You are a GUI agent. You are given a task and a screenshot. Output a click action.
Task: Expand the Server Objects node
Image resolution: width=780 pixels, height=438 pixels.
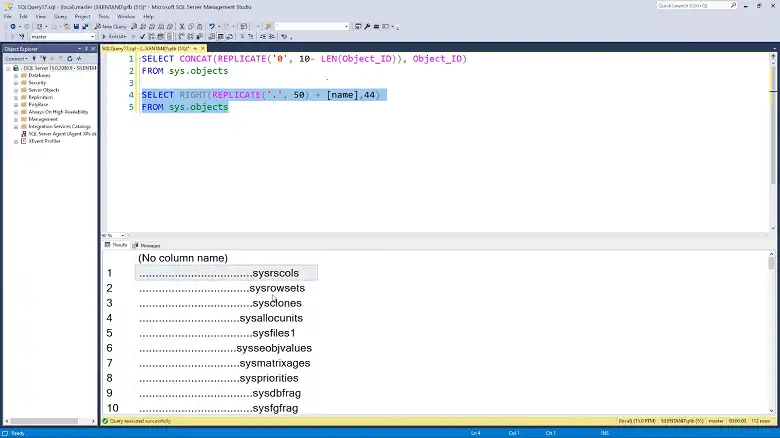(x=16, y=90)
